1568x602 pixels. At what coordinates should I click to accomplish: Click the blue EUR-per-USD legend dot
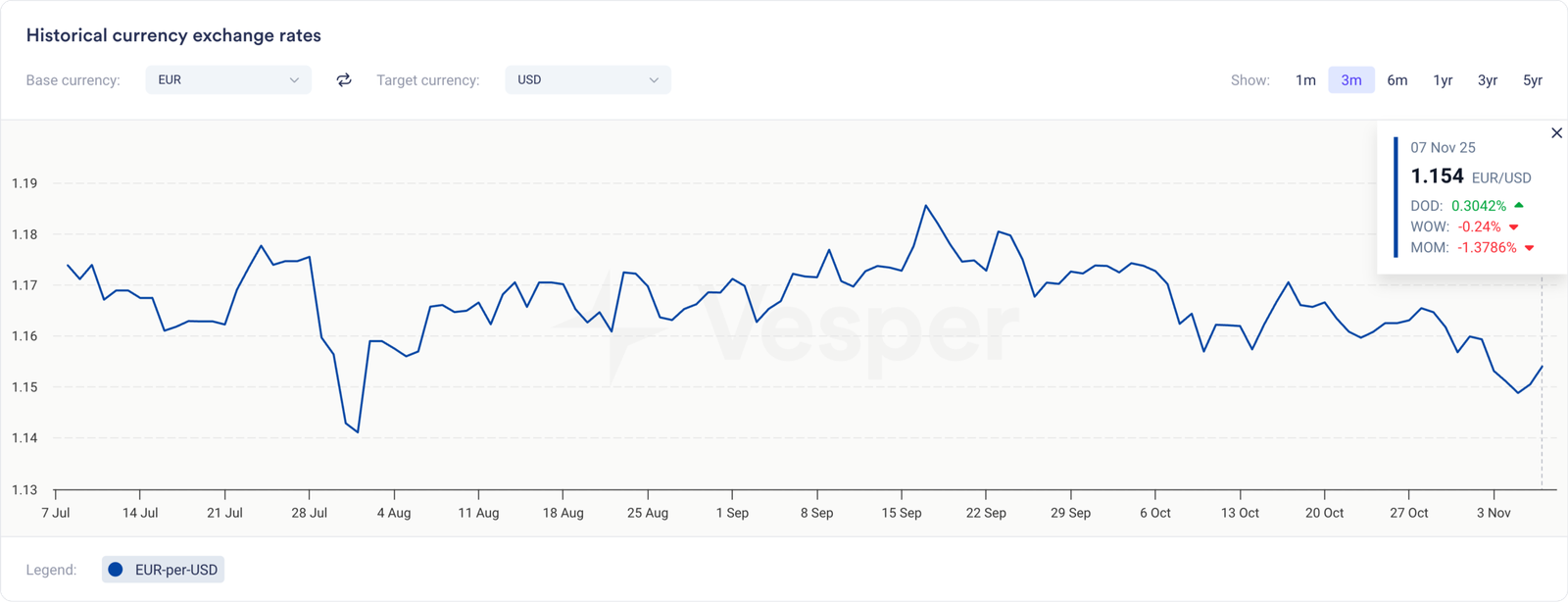click(116, 570)
